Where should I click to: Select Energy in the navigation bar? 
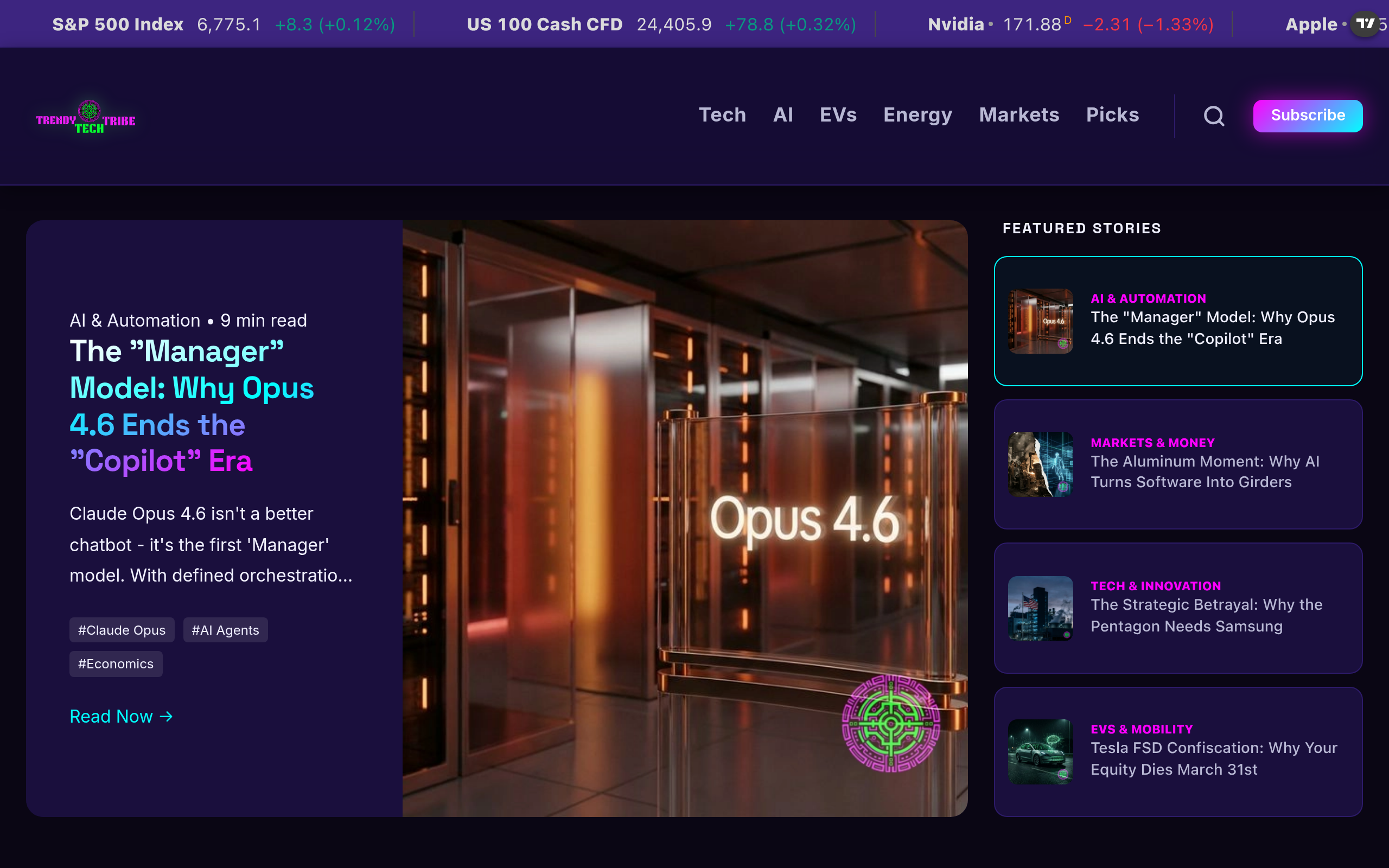pos(917,115)
